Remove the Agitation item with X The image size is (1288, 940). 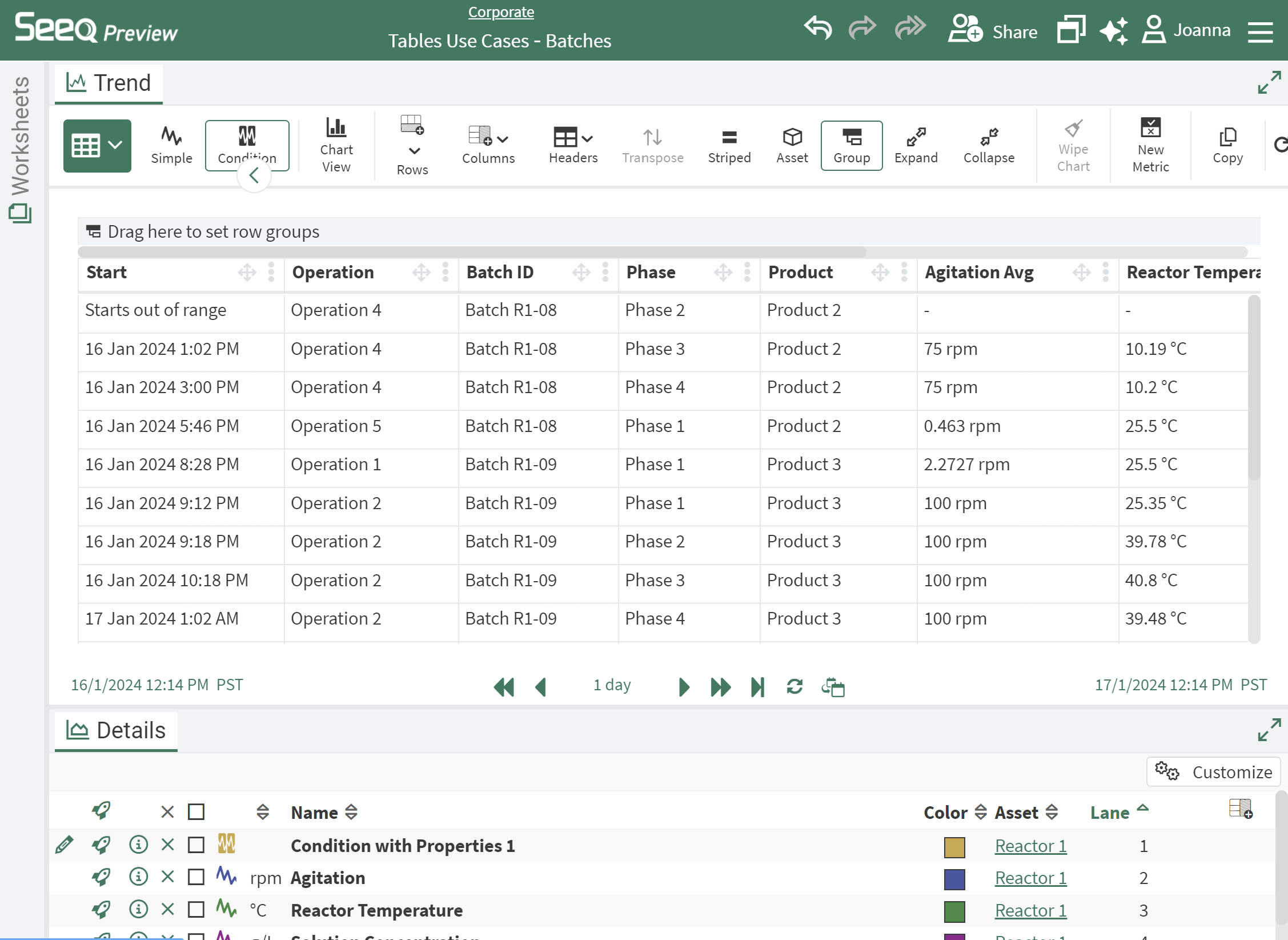tap(167, 877)
